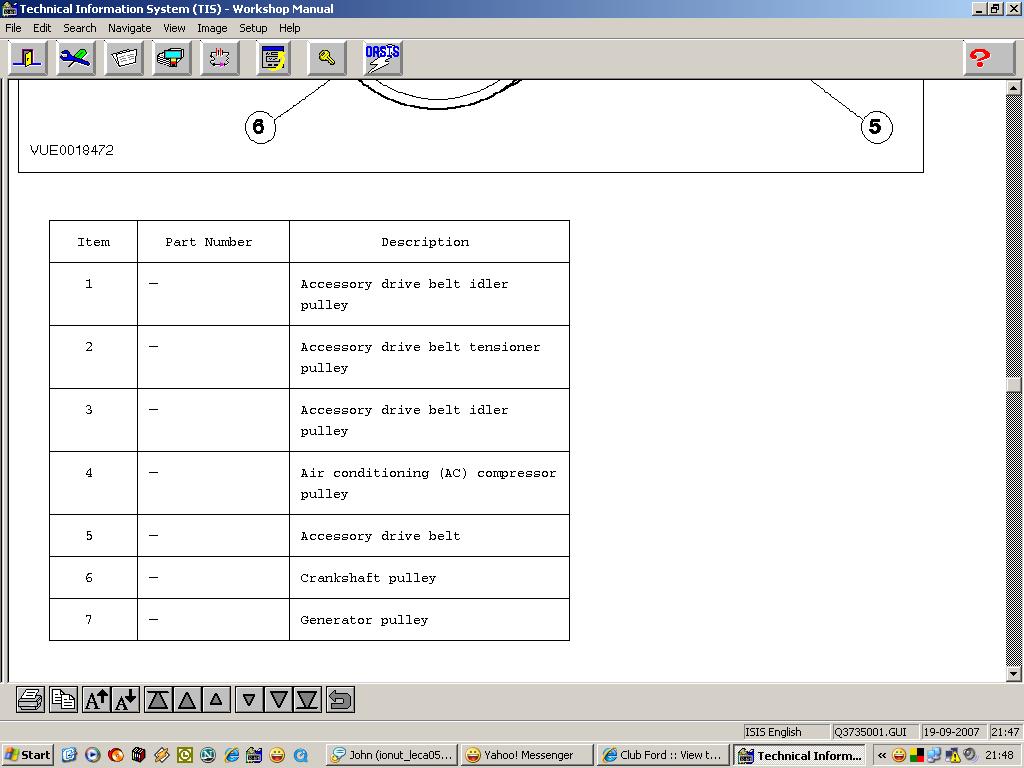Print the document with the printer icon
Viewport: 1024px width, 768px height.
(x=30, y=700)
